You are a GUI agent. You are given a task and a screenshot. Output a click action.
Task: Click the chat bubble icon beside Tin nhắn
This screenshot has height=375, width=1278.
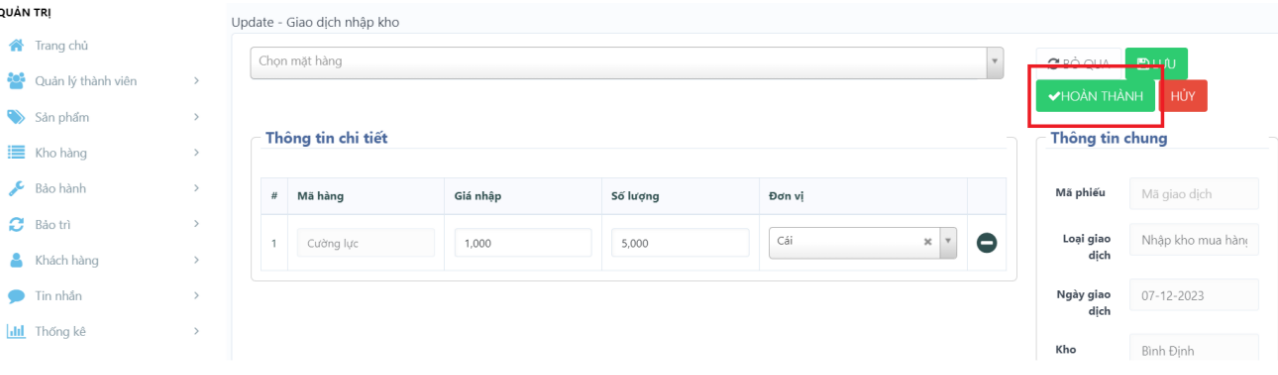click(16, 296)
